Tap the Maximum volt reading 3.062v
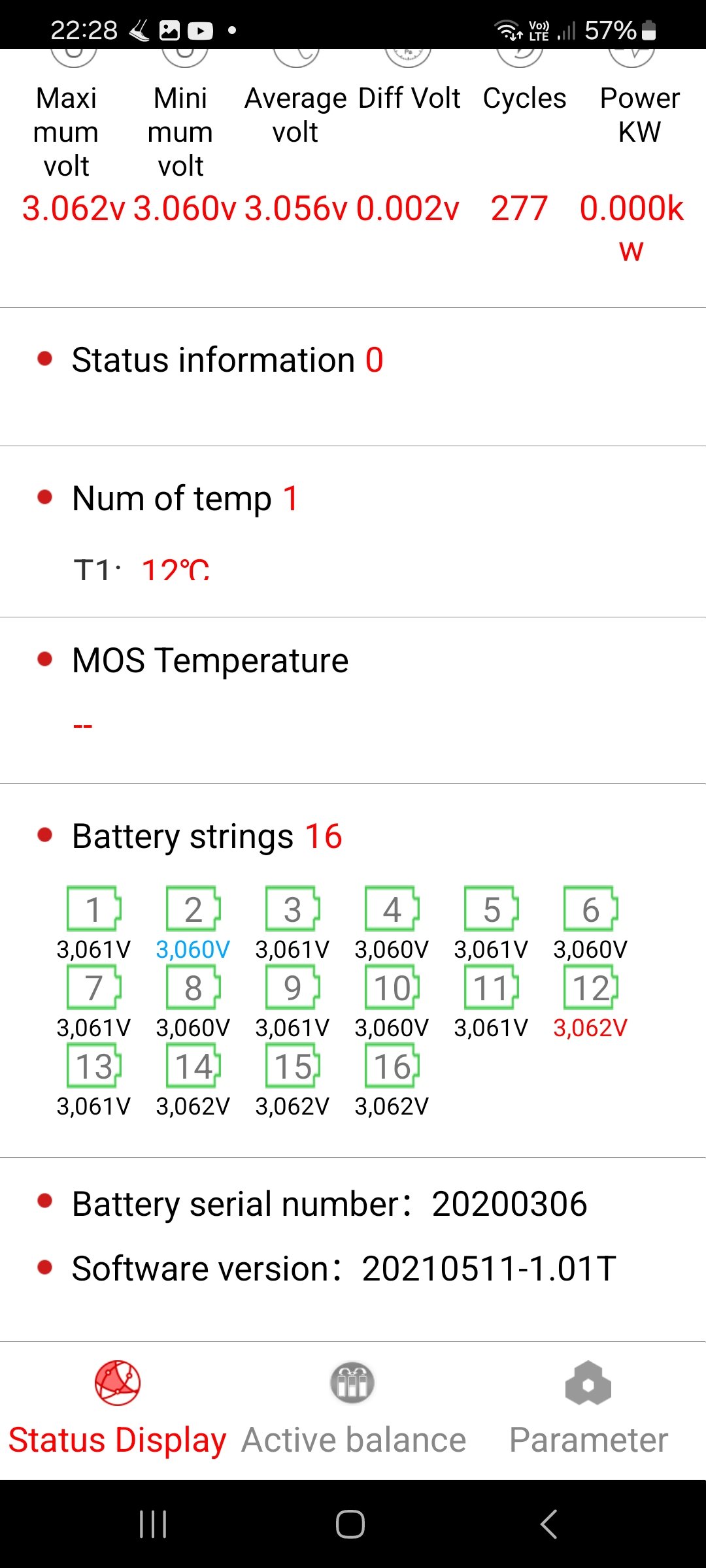The width and height of the screenshot is (706, 1568). point(73,208)
